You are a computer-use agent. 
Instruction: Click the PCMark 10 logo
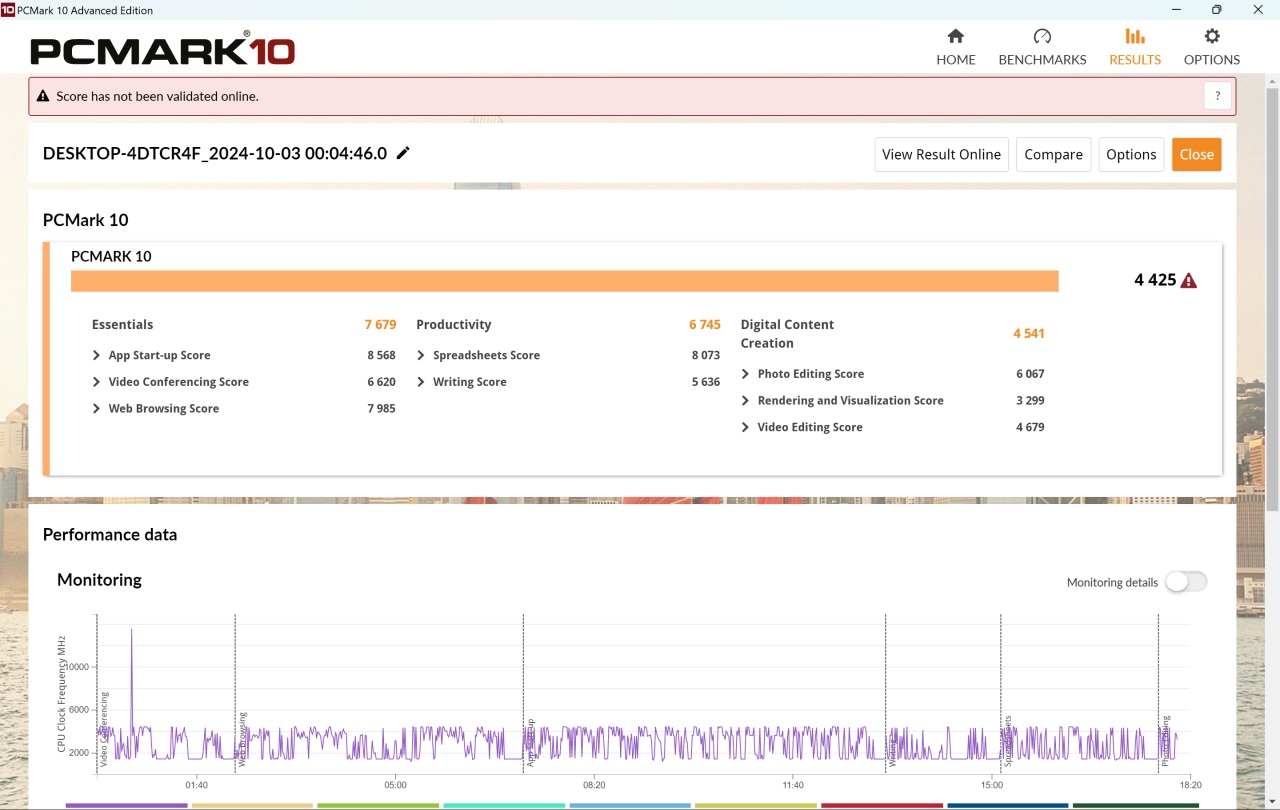pyautogui.click(x=162, y=50)
